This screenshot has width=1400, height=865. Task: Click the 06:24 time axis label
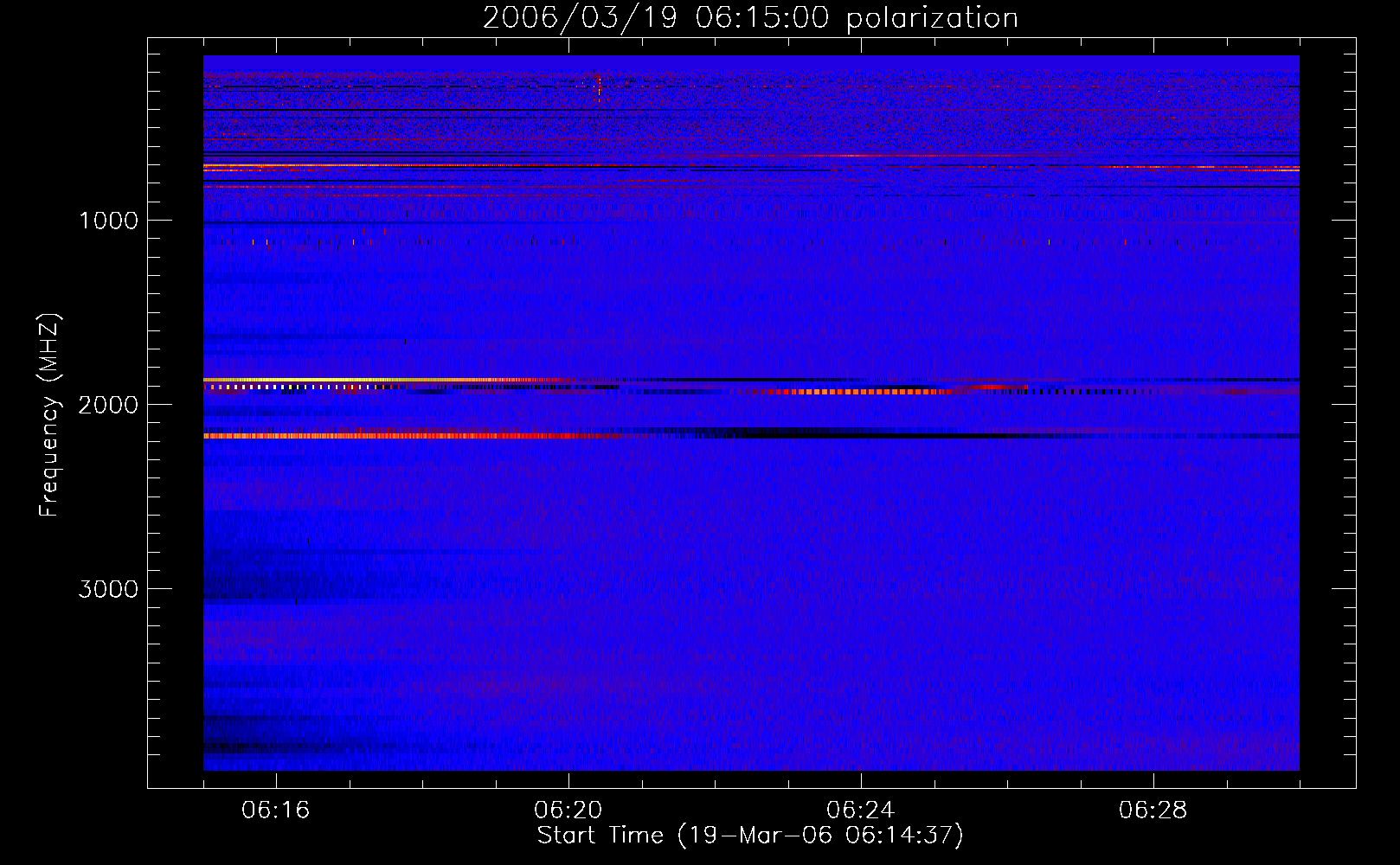point(860,811)
